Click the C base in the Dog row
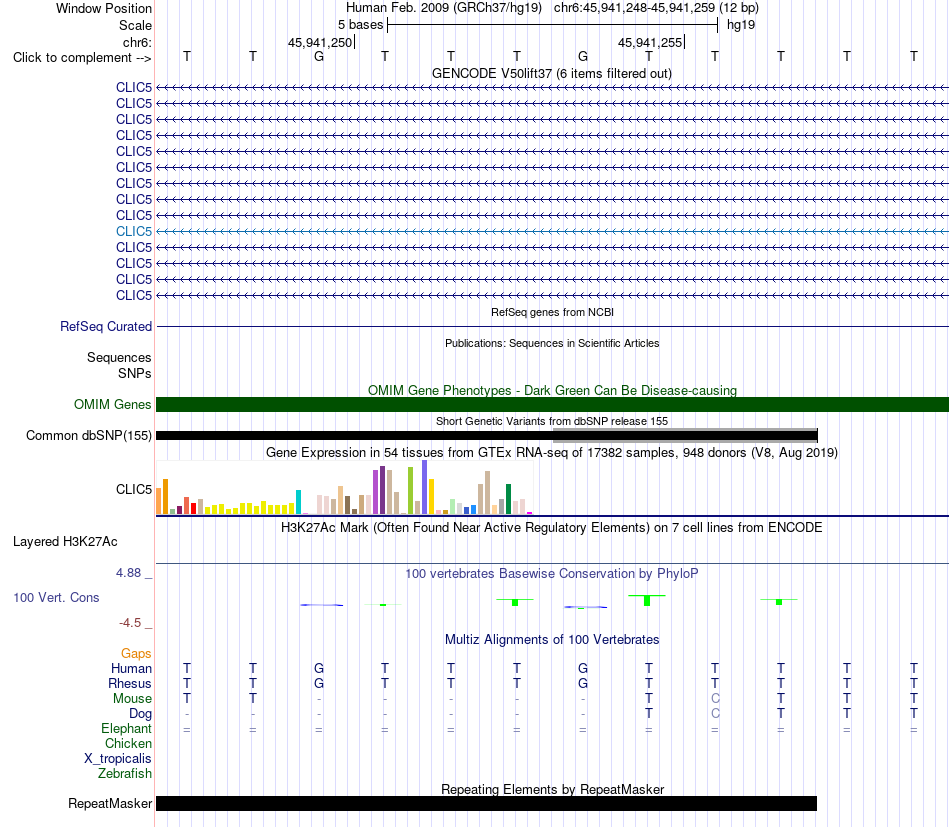This screenshot has height=827, width=950. (x=715, y=714)
